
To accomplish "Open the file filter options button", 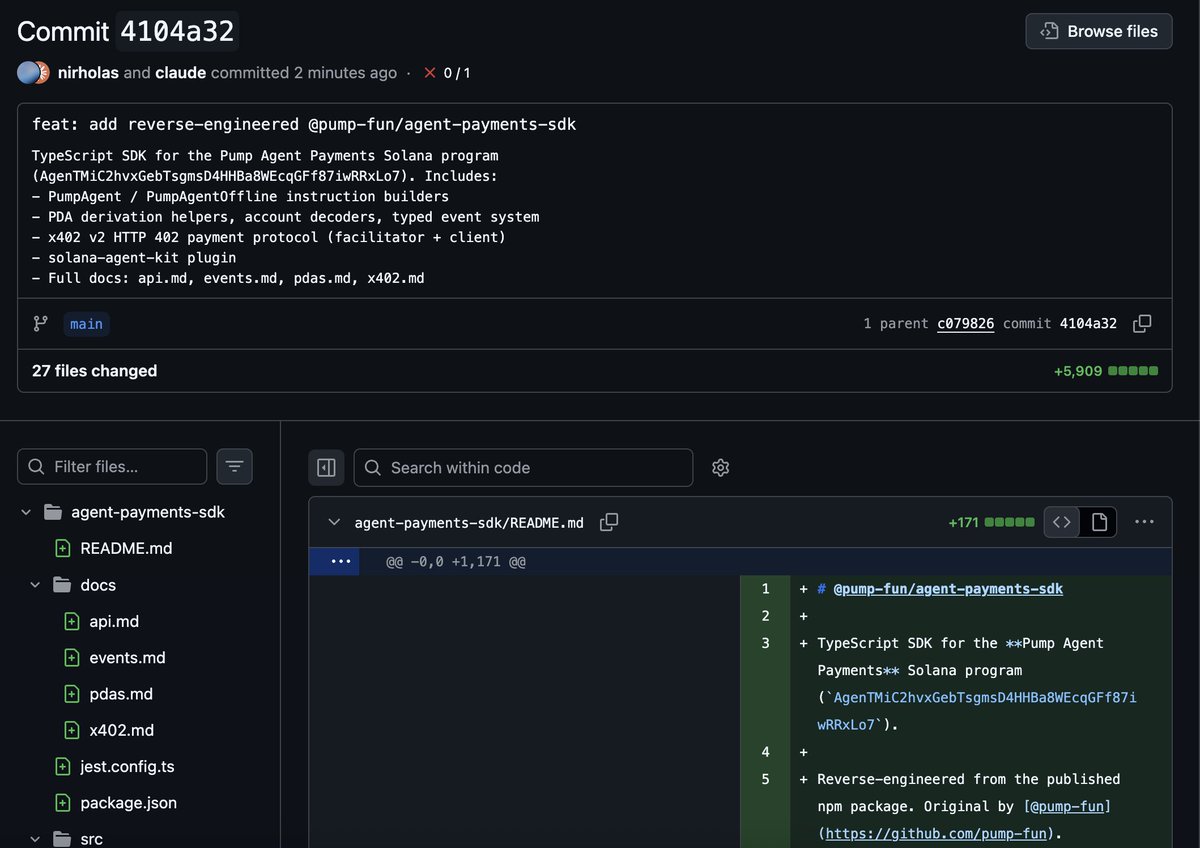I will (234, 467).
